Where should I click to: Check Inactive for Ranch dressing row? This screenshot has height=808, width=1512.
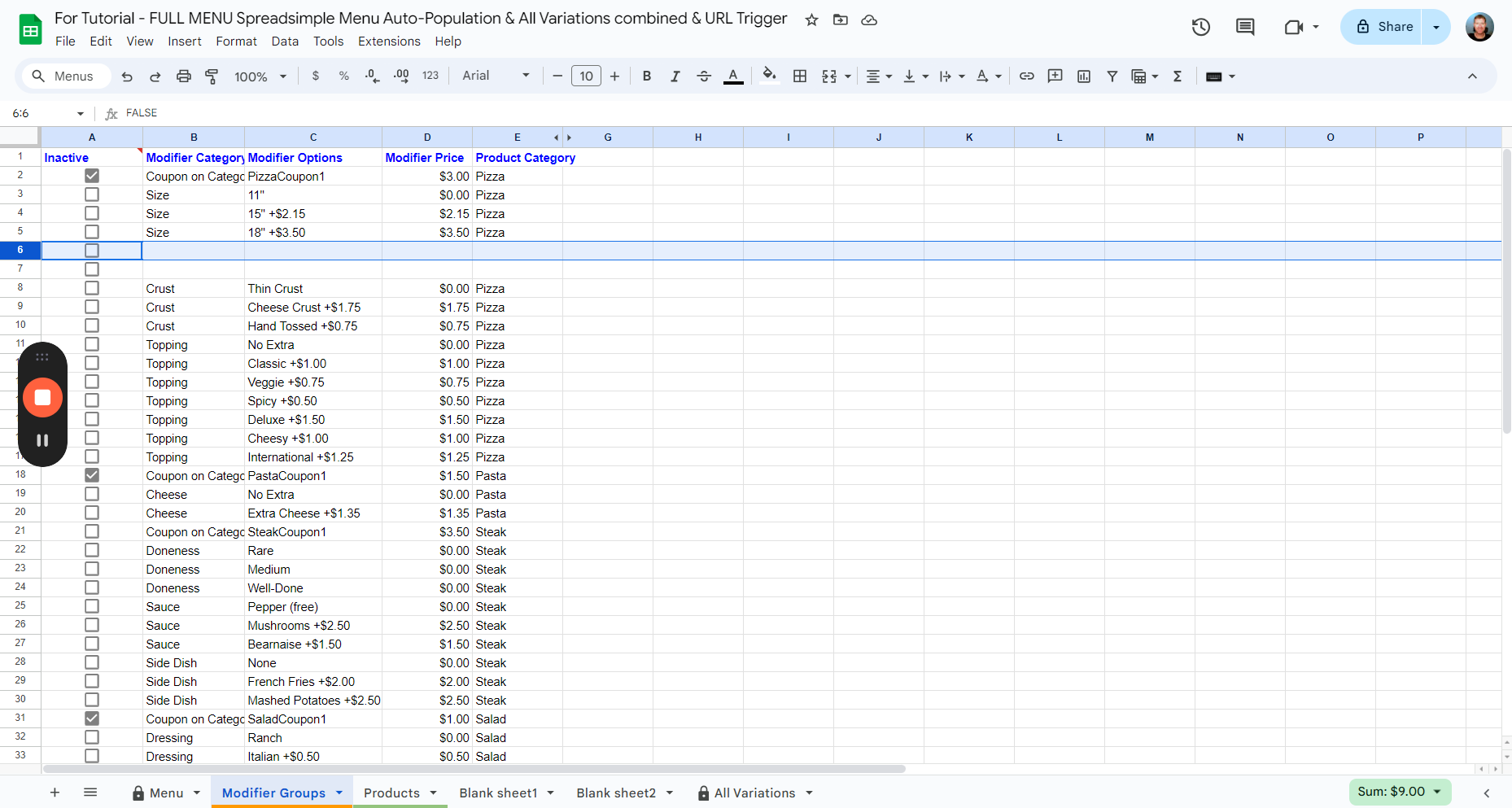click(x=92, y=737)
